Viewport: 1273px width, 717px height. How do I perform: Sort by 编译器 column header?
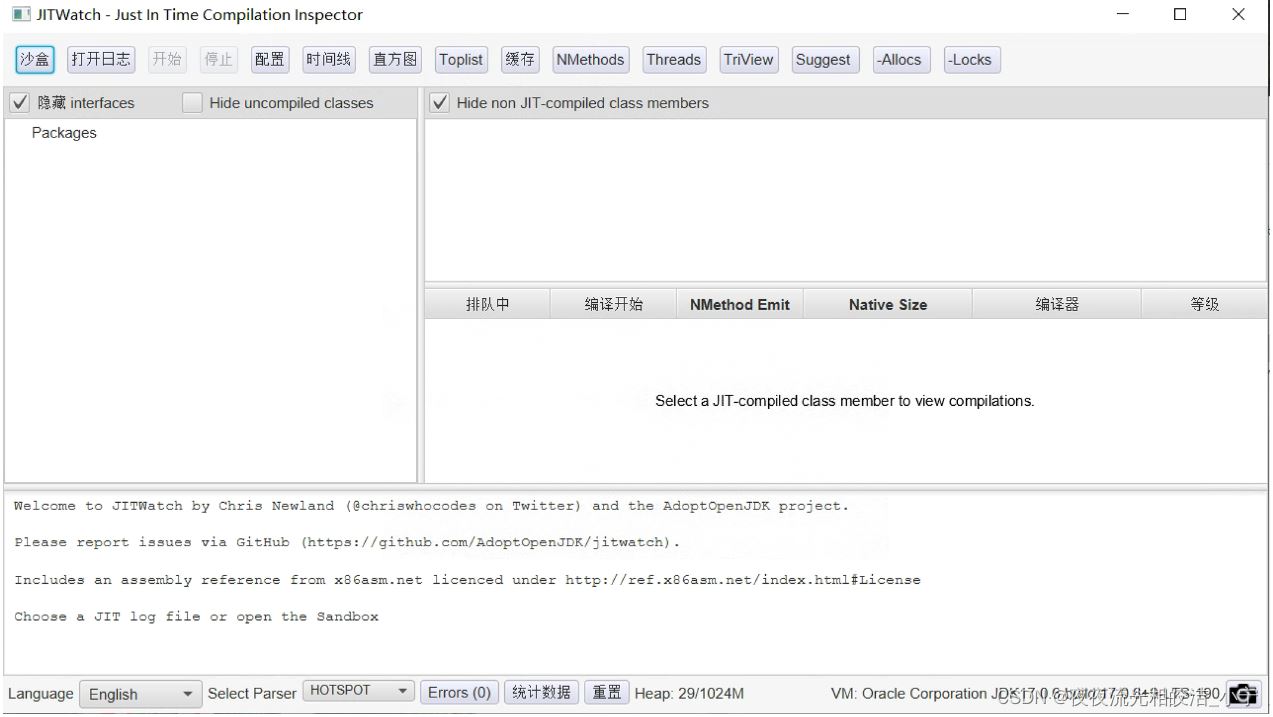(x=1056, y=304)
